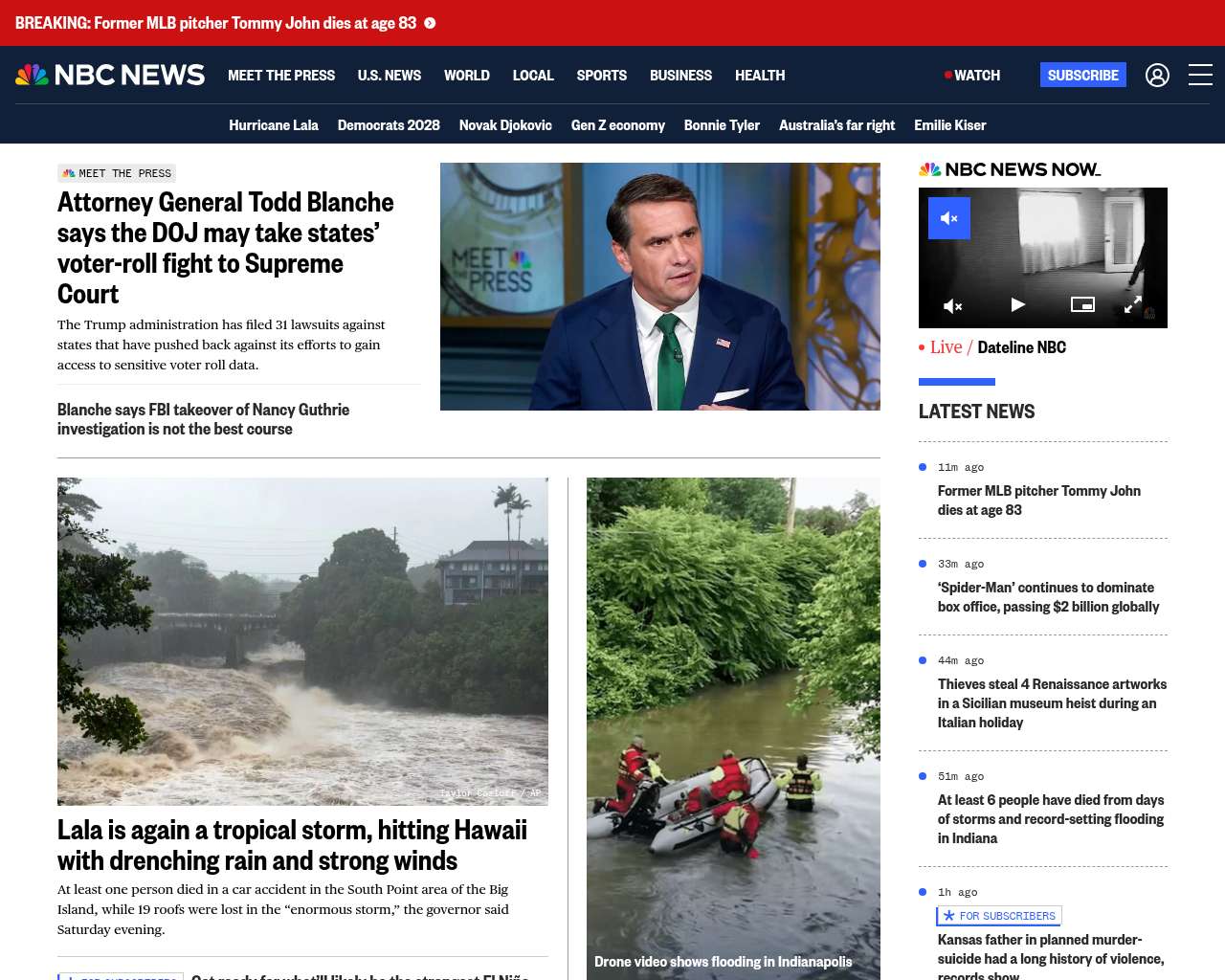Viewport: 1225px width, 980px height.
Task: Open latest news item on Tommy John
Action: coord(1039,501)
